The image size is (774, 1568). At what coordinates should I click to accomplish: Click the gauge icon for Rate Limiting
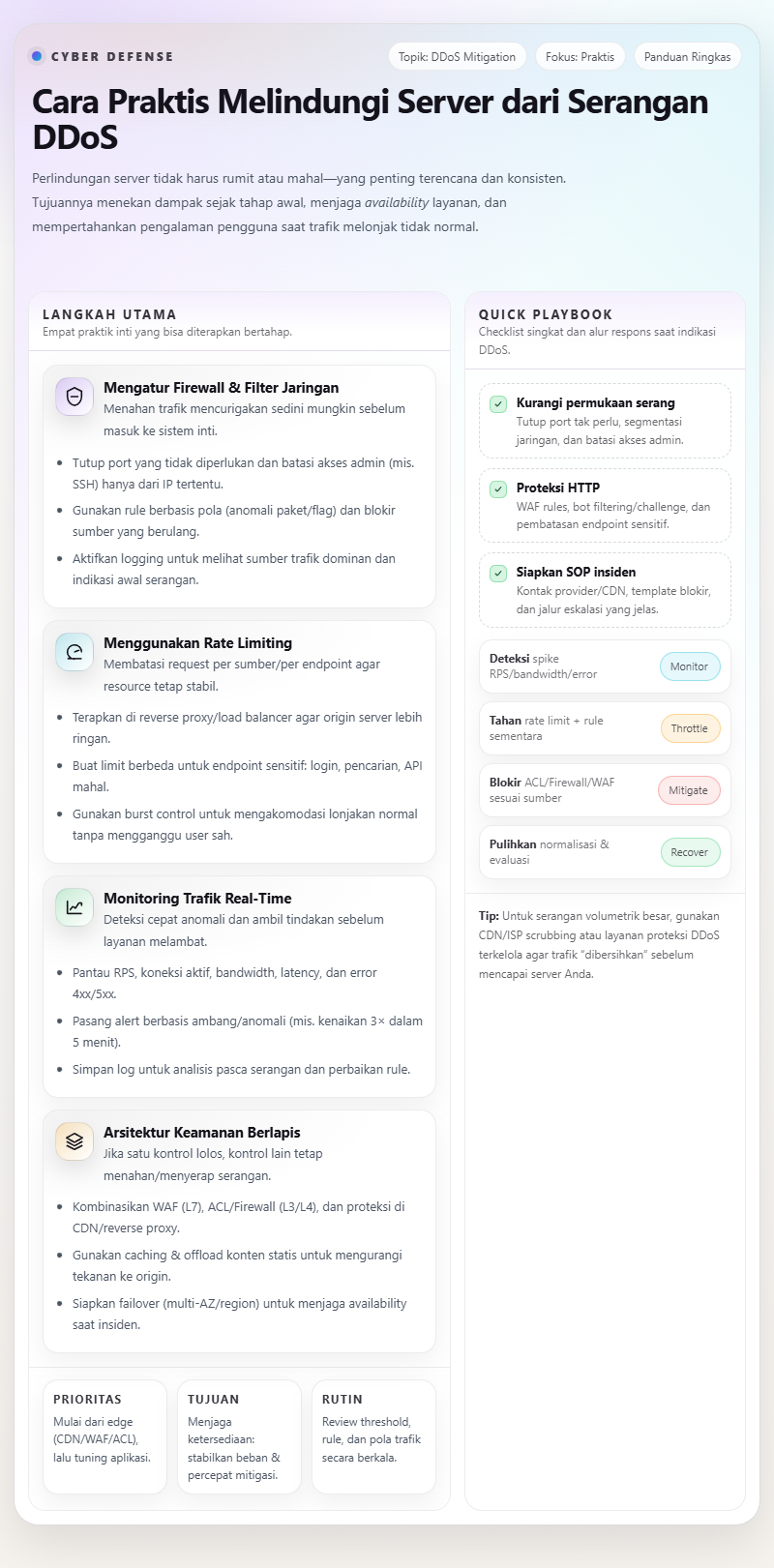[74, 652]
